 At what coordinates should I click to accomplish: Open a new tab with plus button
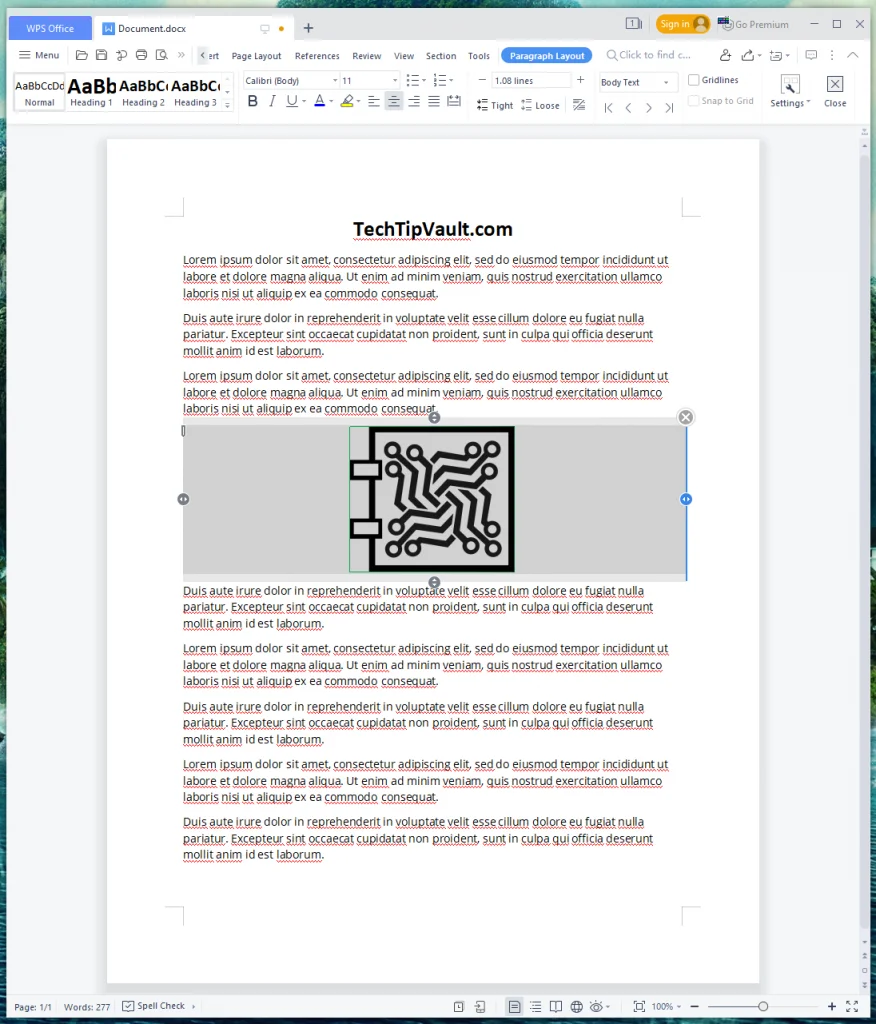point(308,28)
